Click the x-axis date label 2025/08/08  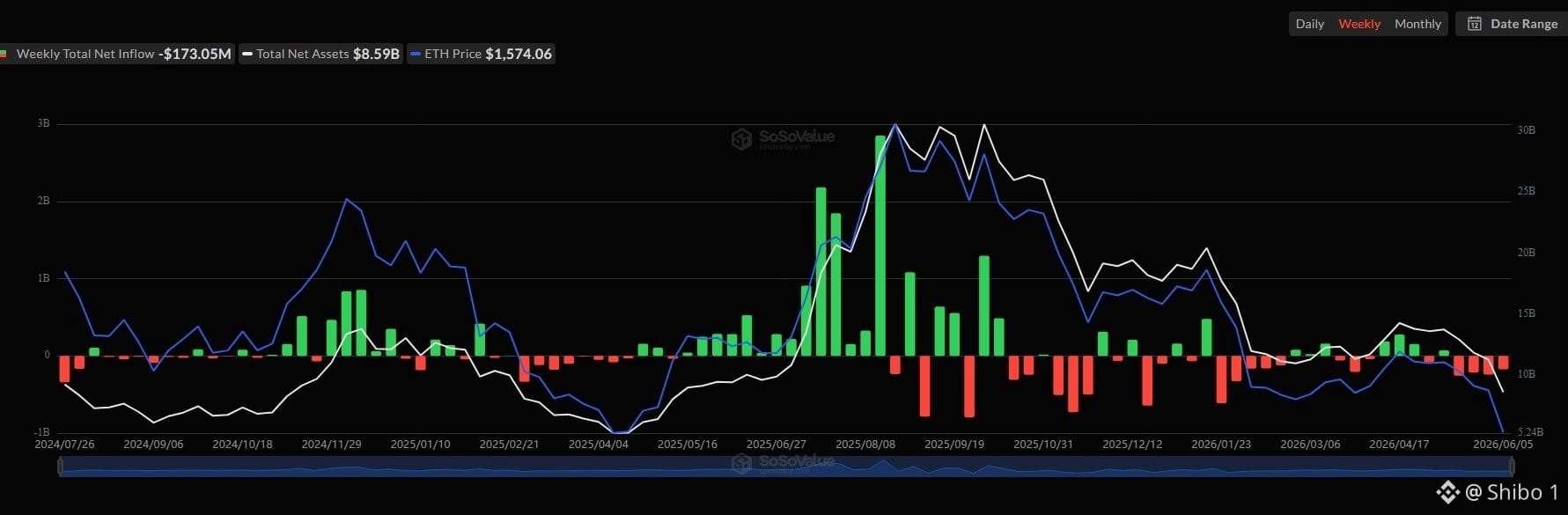[865, 445]
